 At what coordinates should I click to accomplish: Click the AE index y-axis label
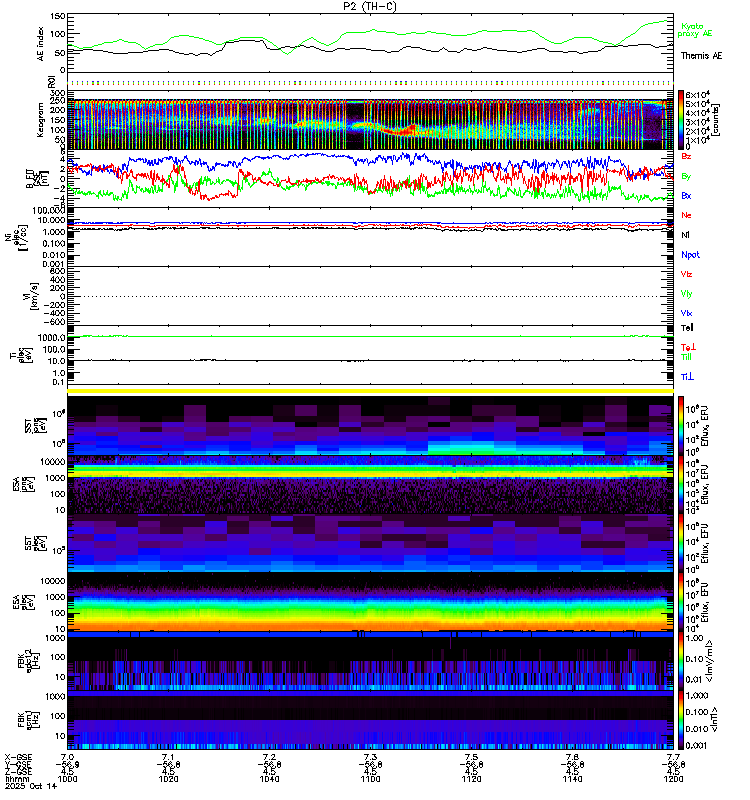(40, 44)
